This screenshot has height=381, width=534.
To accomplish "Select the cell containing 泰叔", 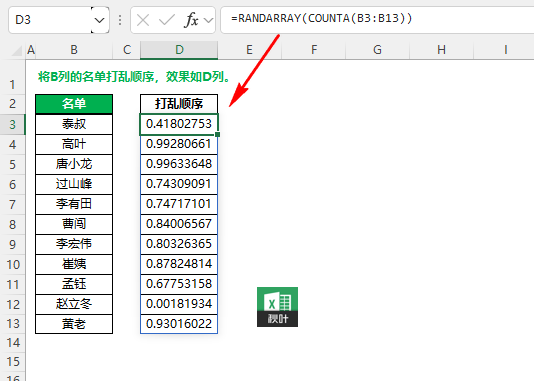I will click(x=74, y=124).
